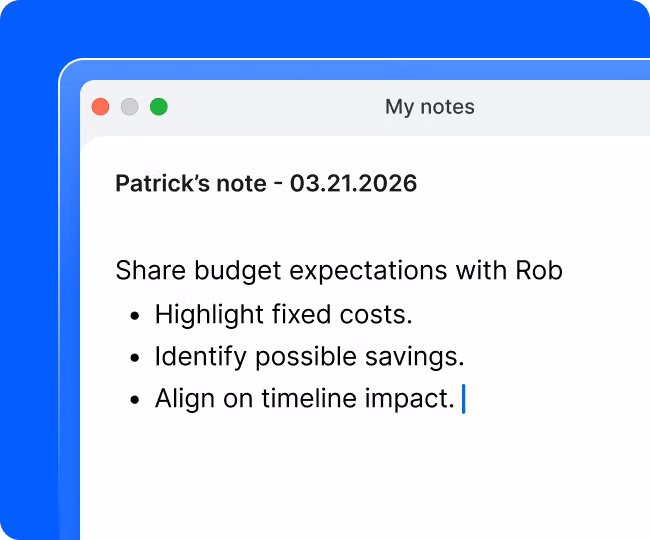The image size is (650, 540).
Task: Click bullet point before "Highlight fixed costs"
Action: (x=136, y=315)
